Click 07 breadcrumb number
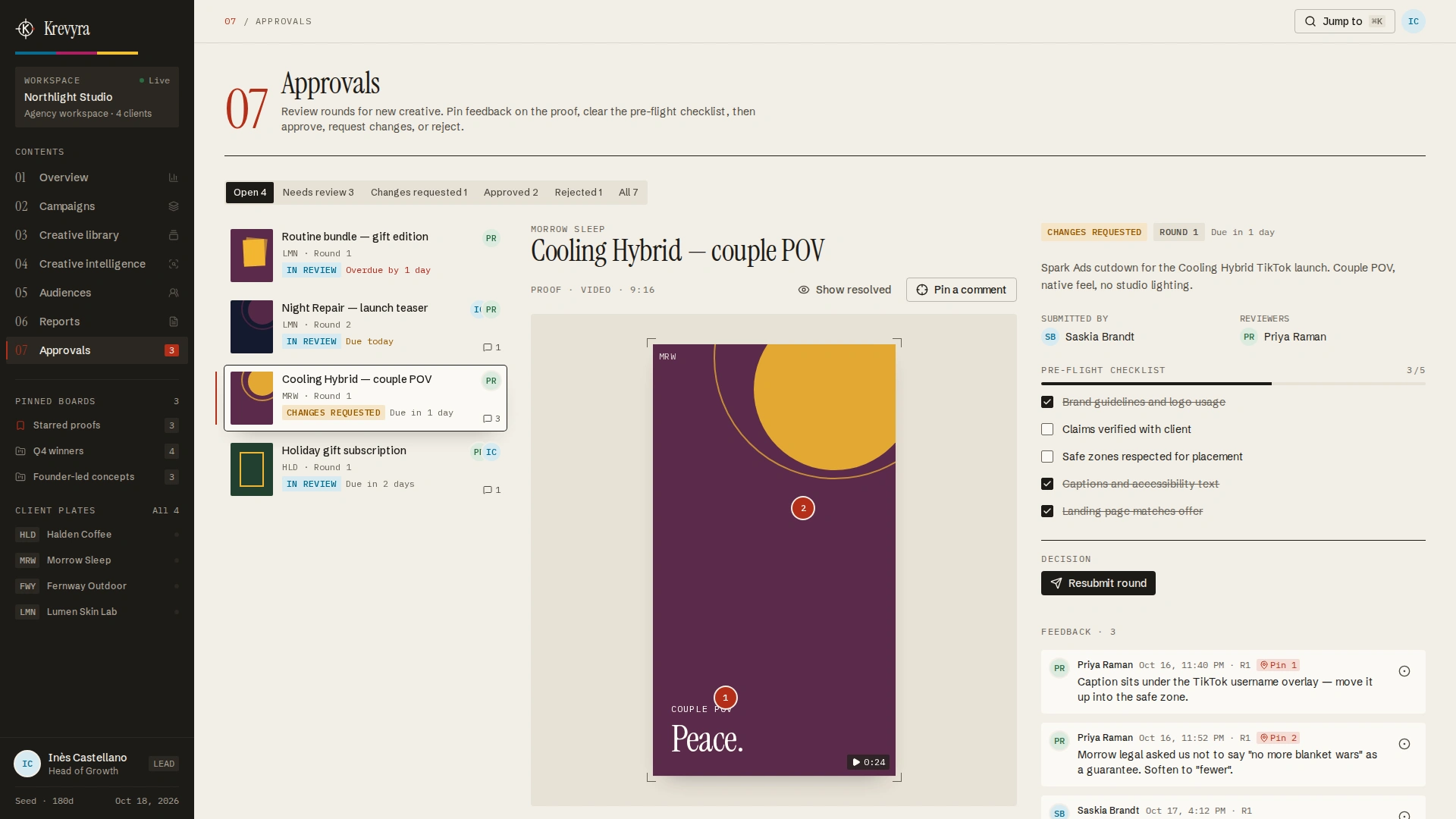 click(230, 21)
